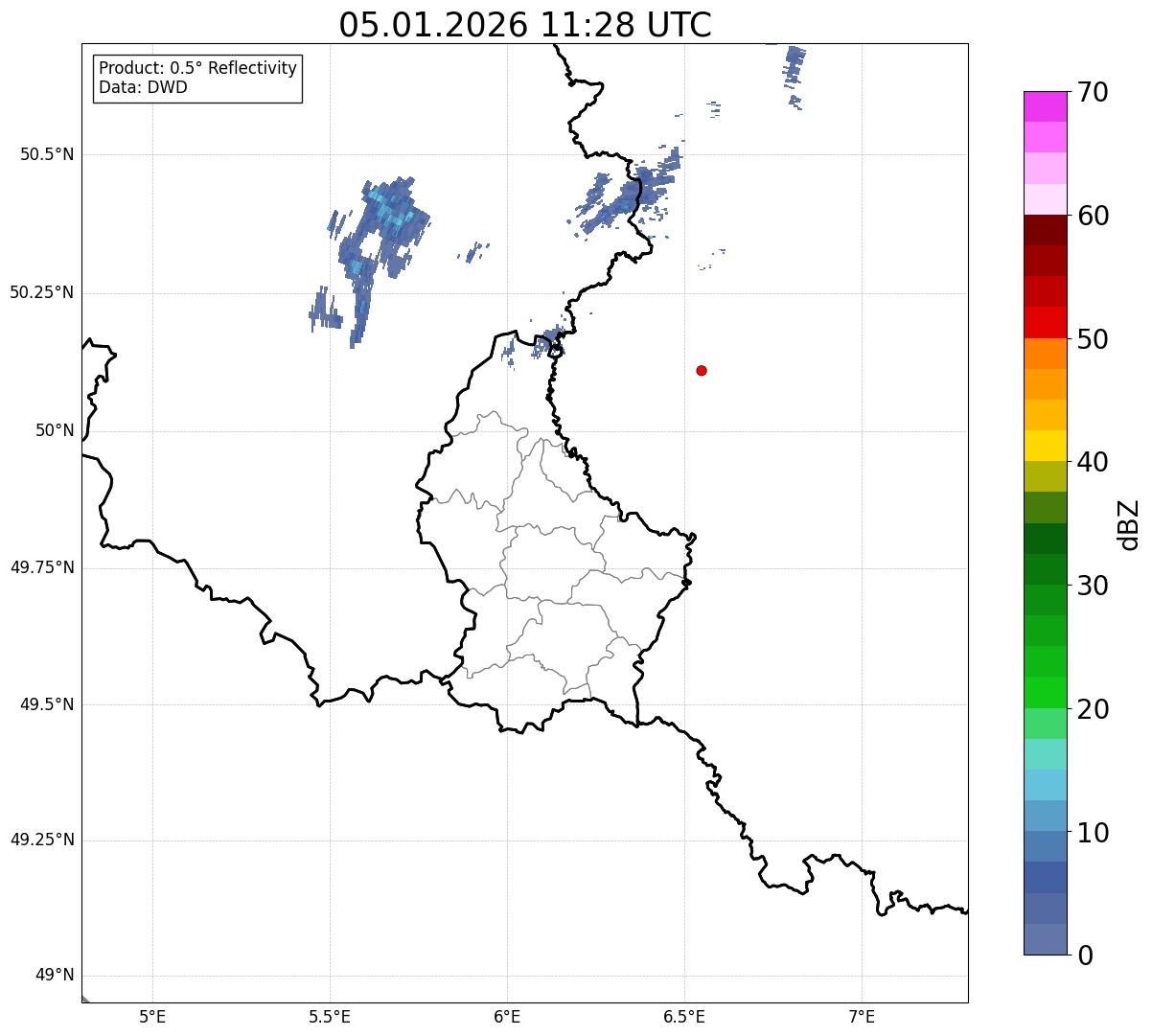Click the dark maroon colorbar segment below 60
This screenshot has height=1036, width=1152.
[1045, 230]
